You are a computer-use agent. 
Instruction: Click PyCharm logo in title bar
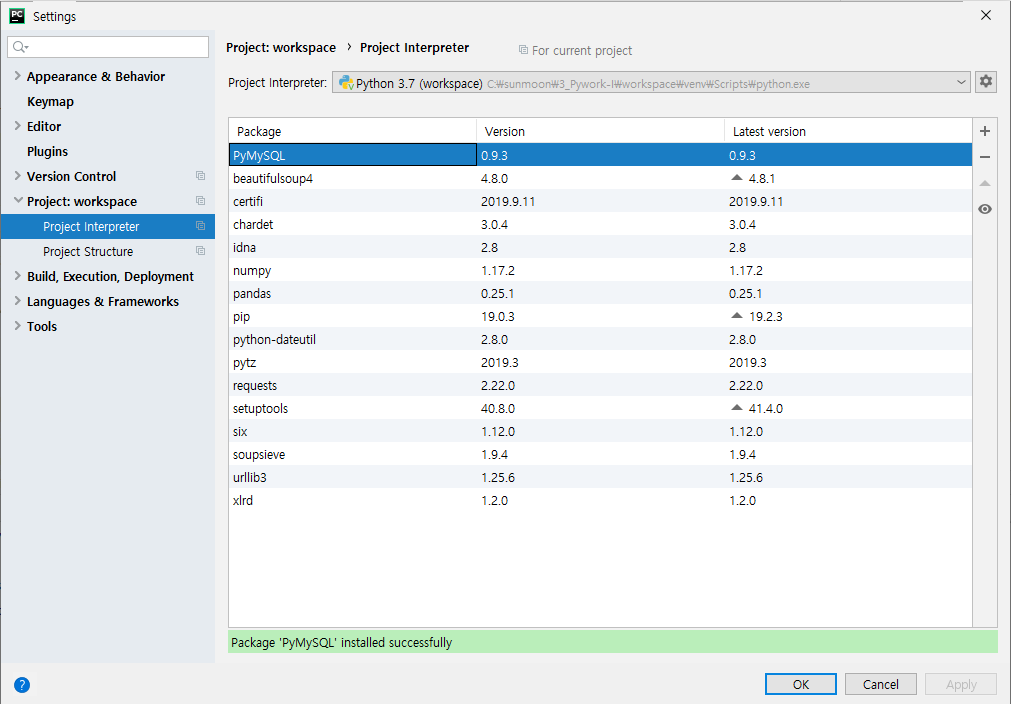[17, 15]
